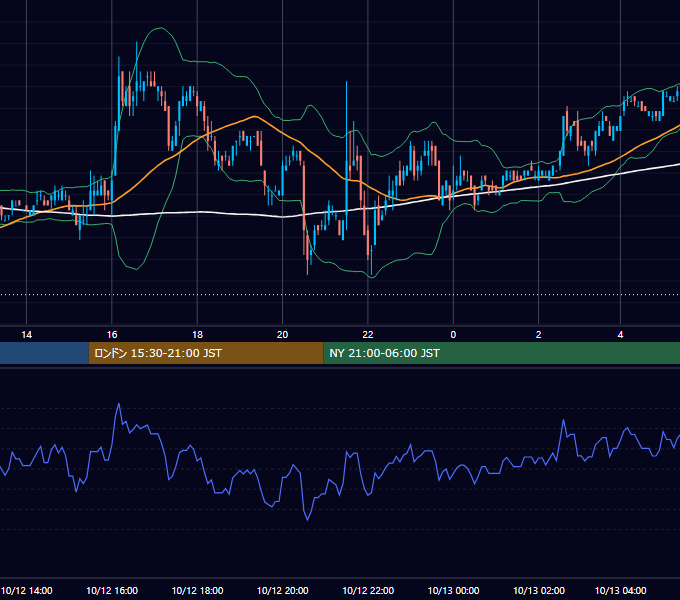
Task: Click the 20 hour label on price chart axis
Action: click(282, 335)
